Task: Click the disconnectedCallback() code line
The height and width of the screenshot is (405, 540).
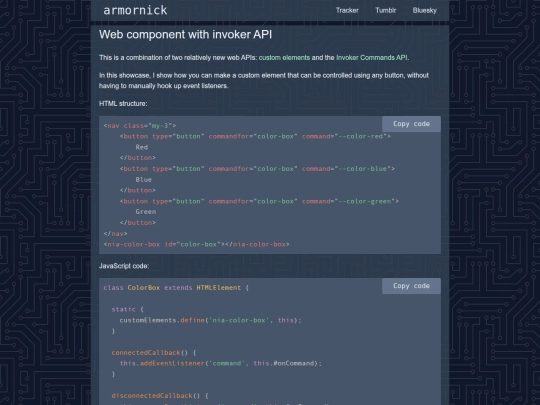Action: pyautogui.click(x=160, y=396)
